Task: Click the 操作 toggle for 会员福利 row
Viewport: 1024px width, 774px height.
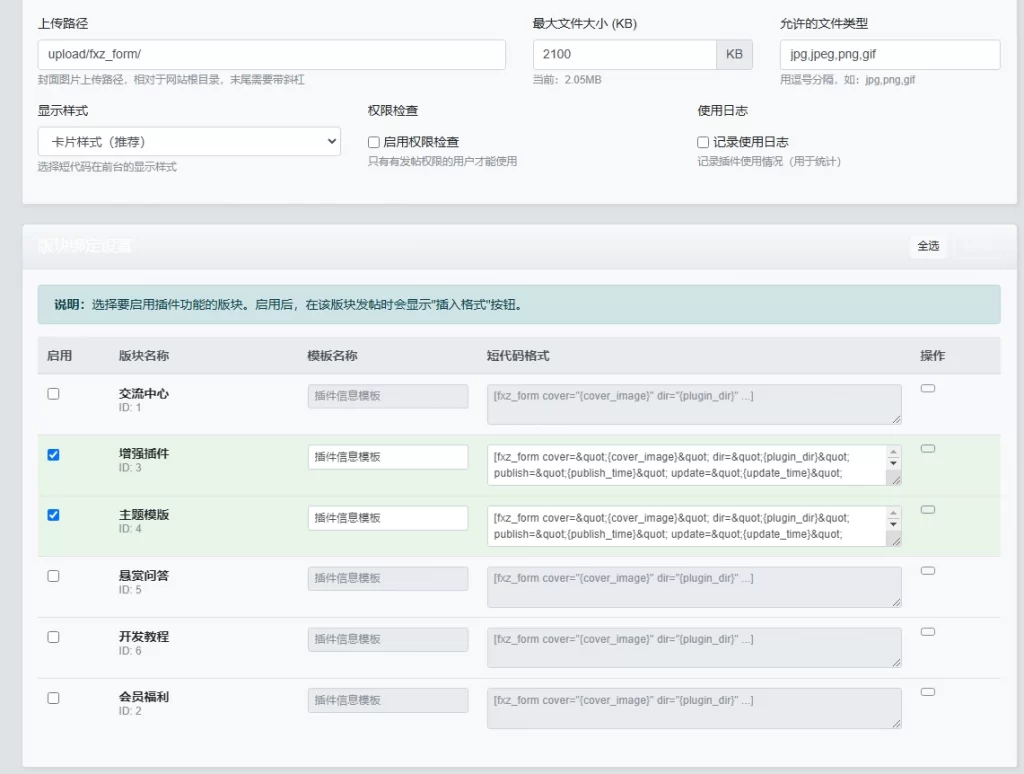Action: (929, 691)
